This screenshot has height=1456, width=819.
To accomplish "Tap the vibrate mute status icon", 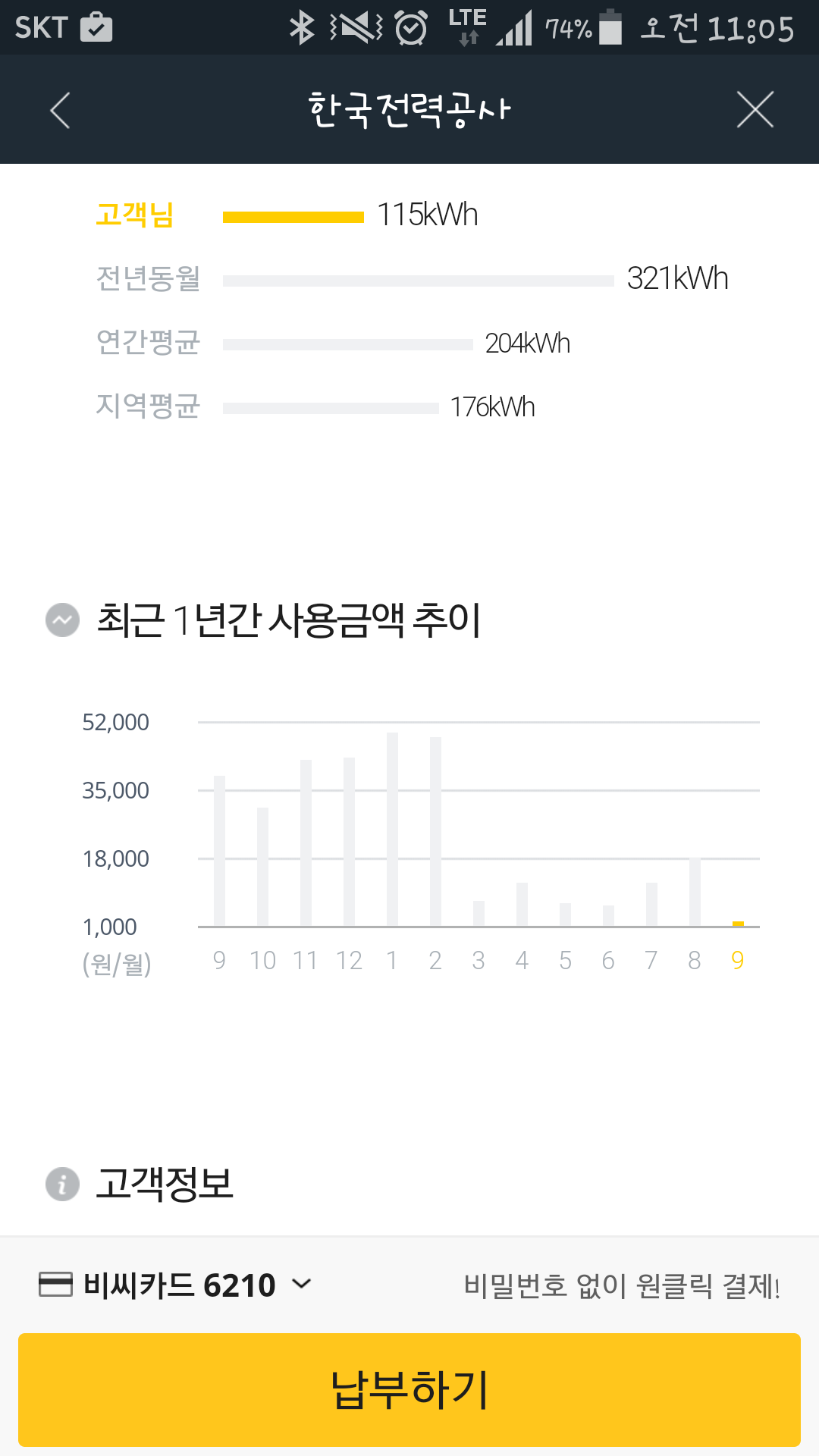I will coord(356,28).
